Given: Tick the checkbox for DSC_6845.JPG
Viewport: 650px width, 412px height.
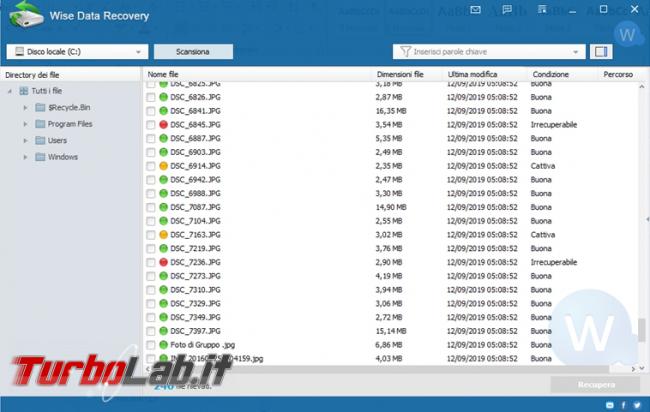Looking at the screenshot, I should point(151,125).
